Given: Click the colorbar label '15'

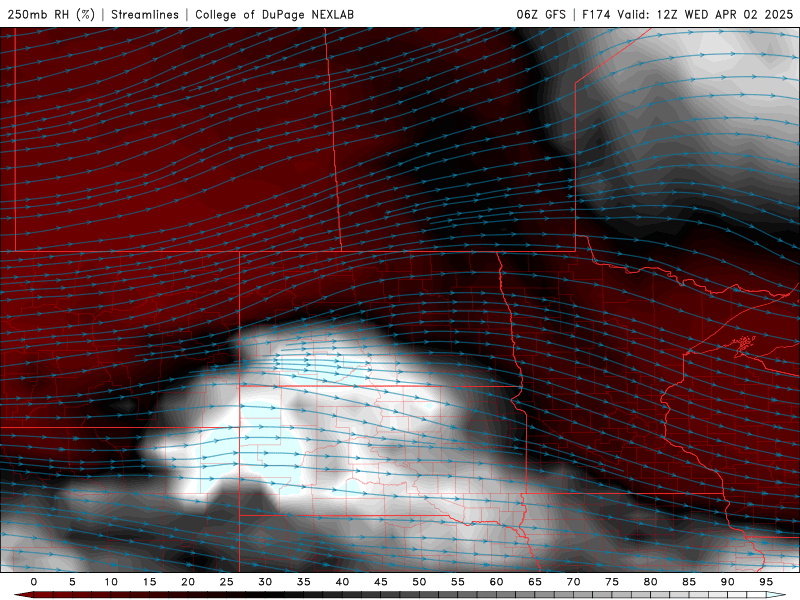Looking at the screenshot, I should [x=149, y=582].
